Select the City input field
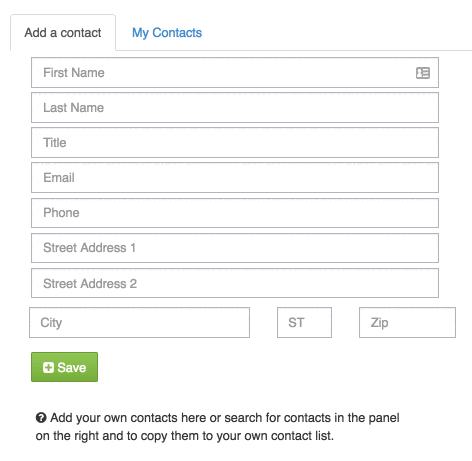This screenshot has width=472, height=461. 139,322
